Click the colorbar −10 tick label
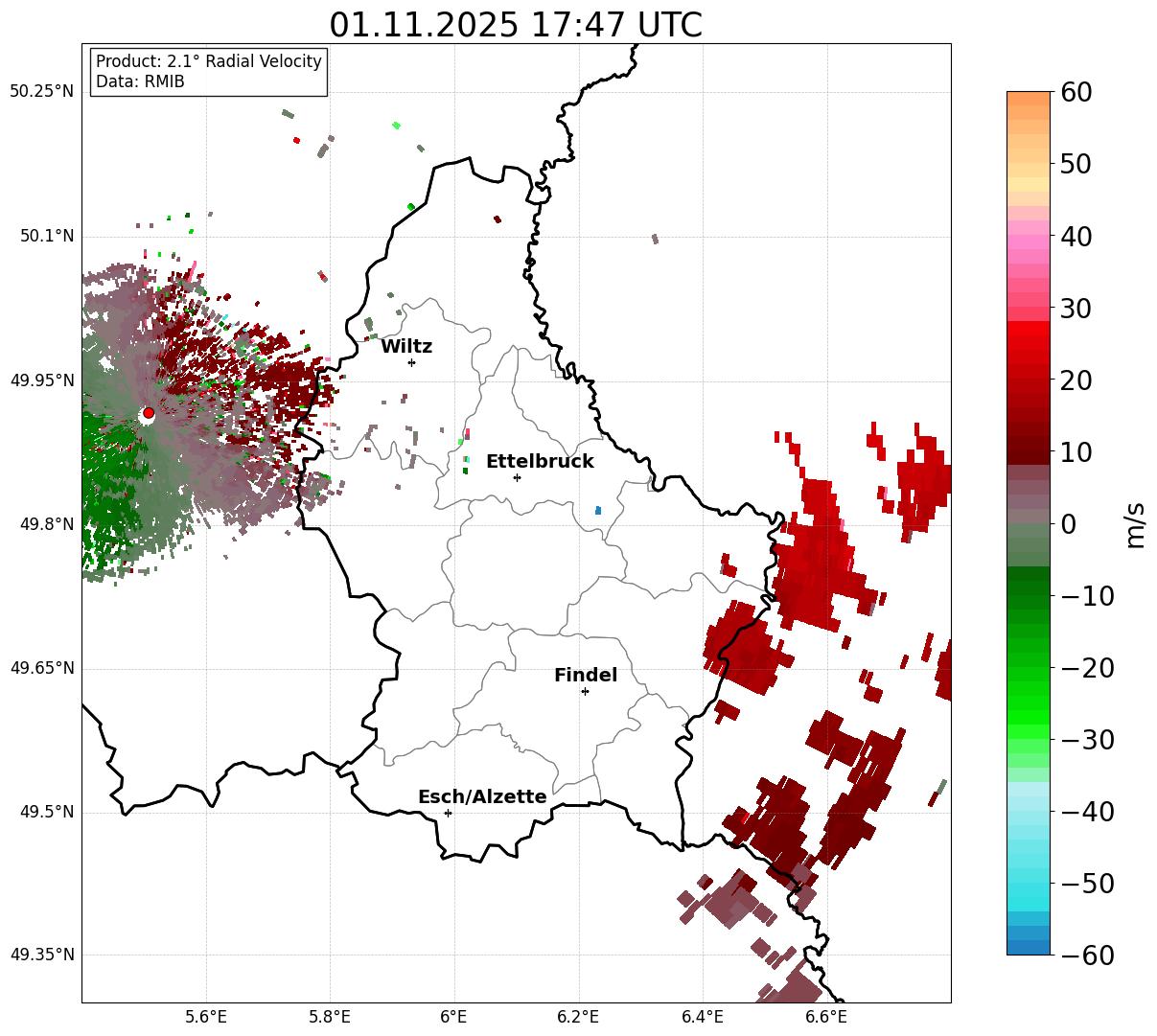The height and width of the screenshot is (1036, 1157). pyautogui.click(x=1087, y=595)
